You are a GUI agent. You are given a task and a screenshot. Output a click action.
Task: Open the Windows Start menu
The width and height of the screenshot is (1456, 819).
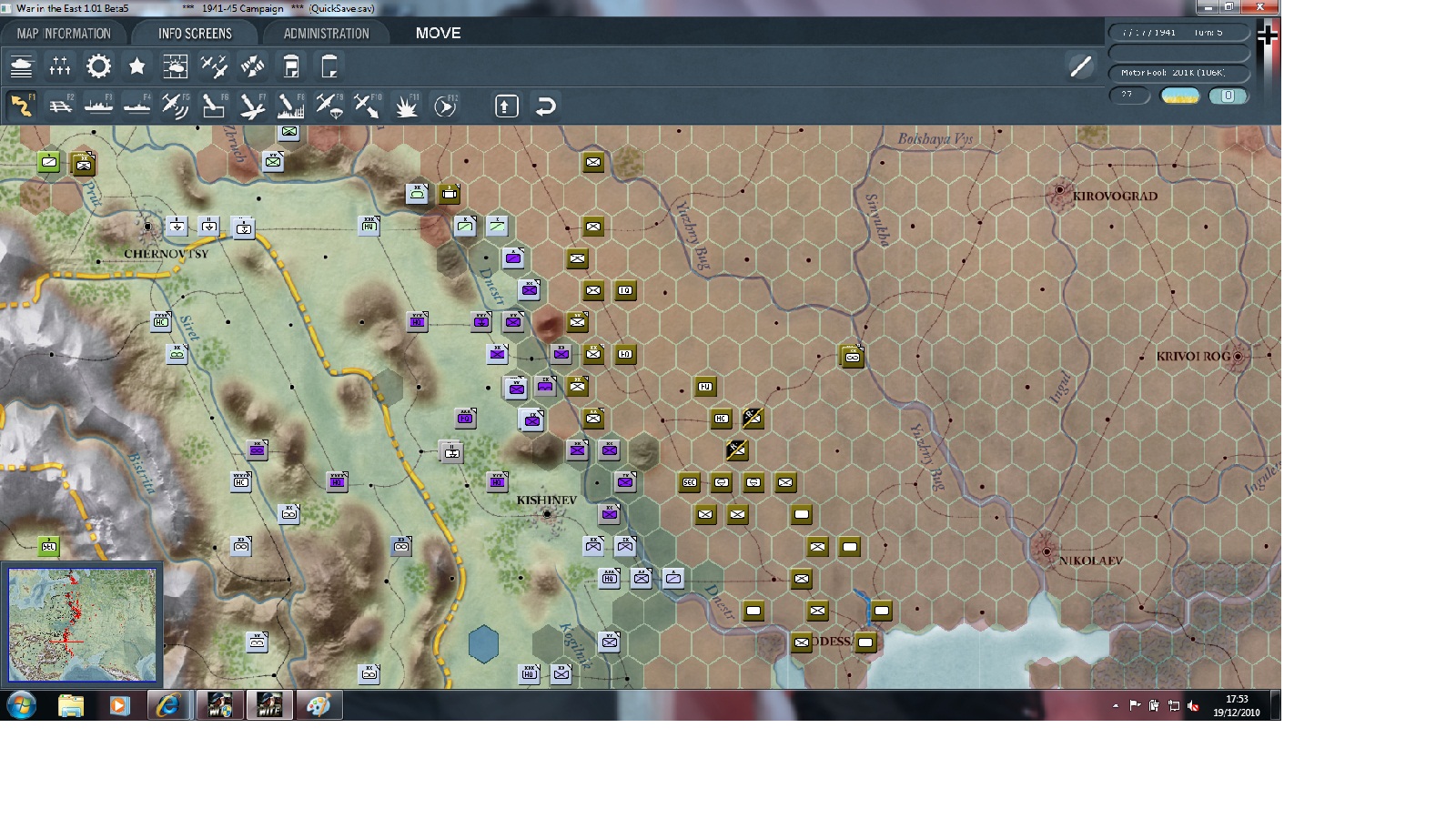tap(21, 705)
